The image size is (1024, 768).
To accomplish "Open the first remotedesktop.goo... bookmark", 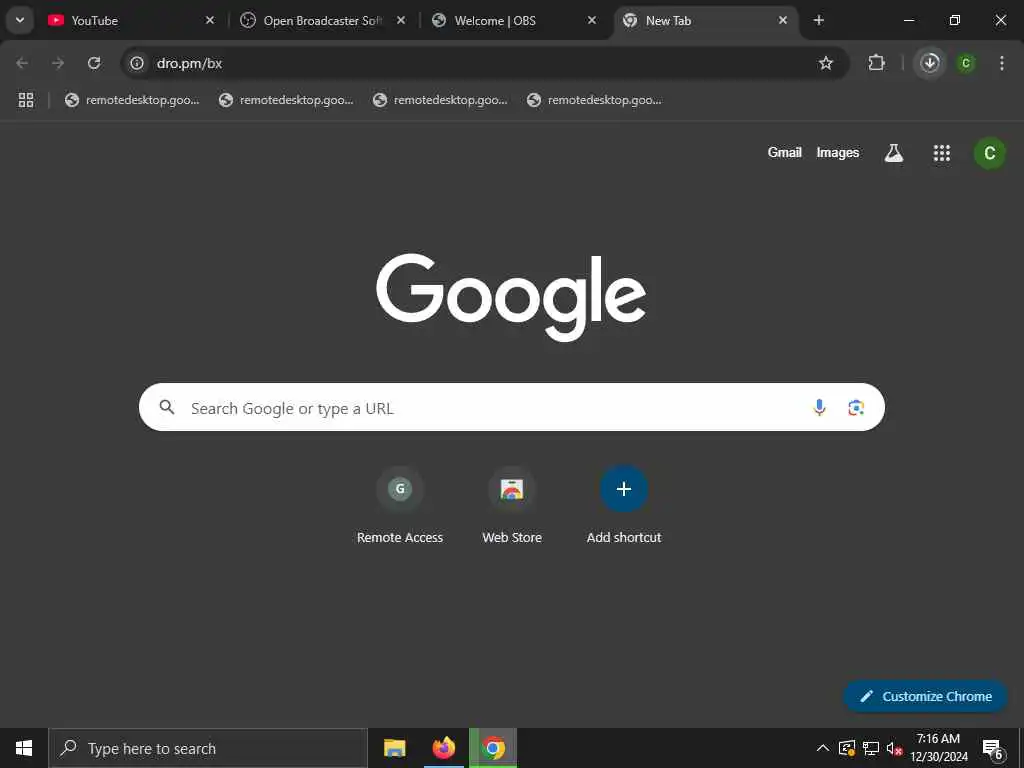I will point(132,100).
